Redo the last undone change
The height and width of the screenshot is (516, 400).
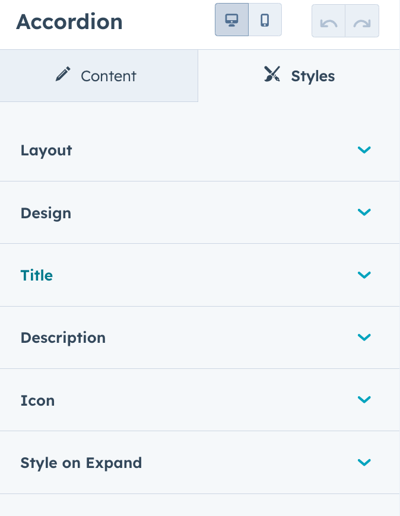362,21
